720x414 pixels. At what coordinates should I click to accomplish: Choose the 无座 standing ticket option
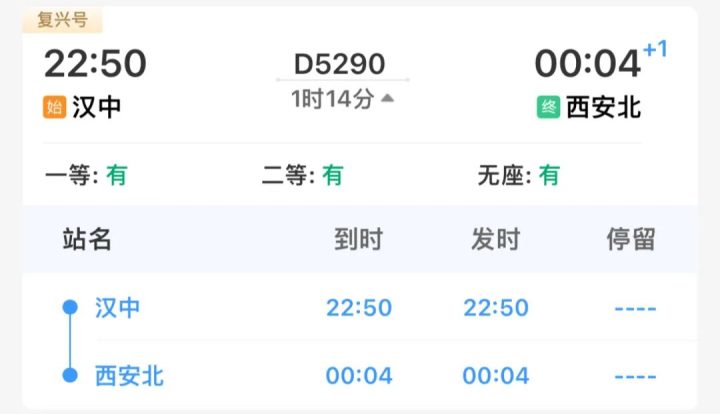(x=519, y=176)
